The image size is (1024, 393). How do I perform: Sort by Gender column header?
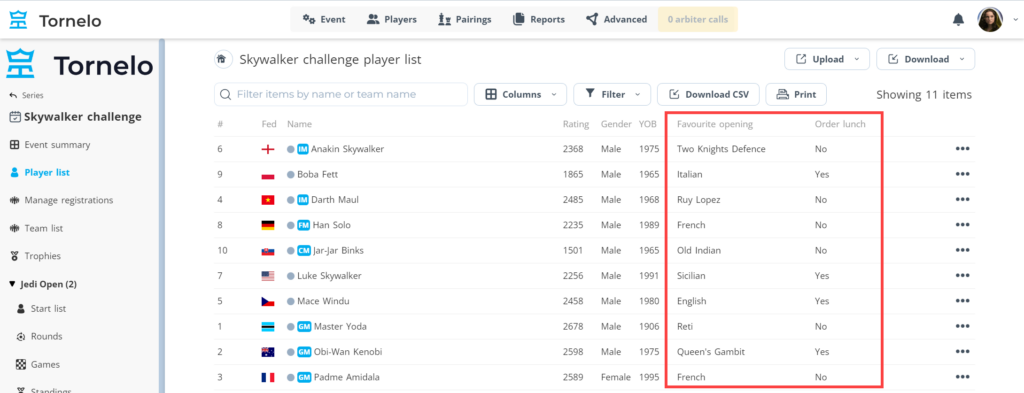(616, 124)
